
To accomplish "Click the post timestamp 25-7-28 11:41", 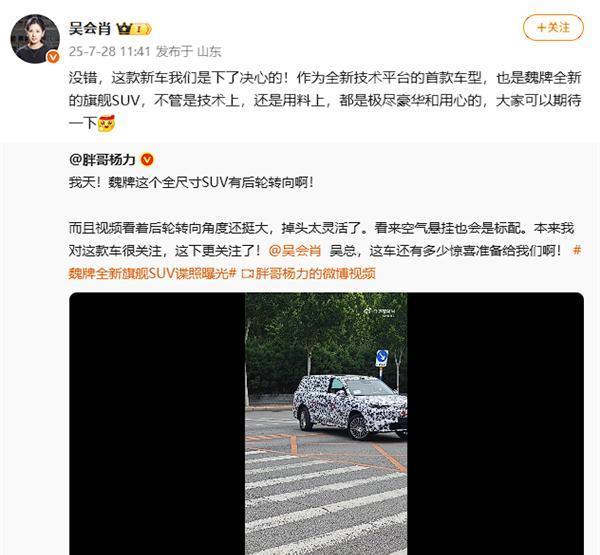I will (109, 51).
